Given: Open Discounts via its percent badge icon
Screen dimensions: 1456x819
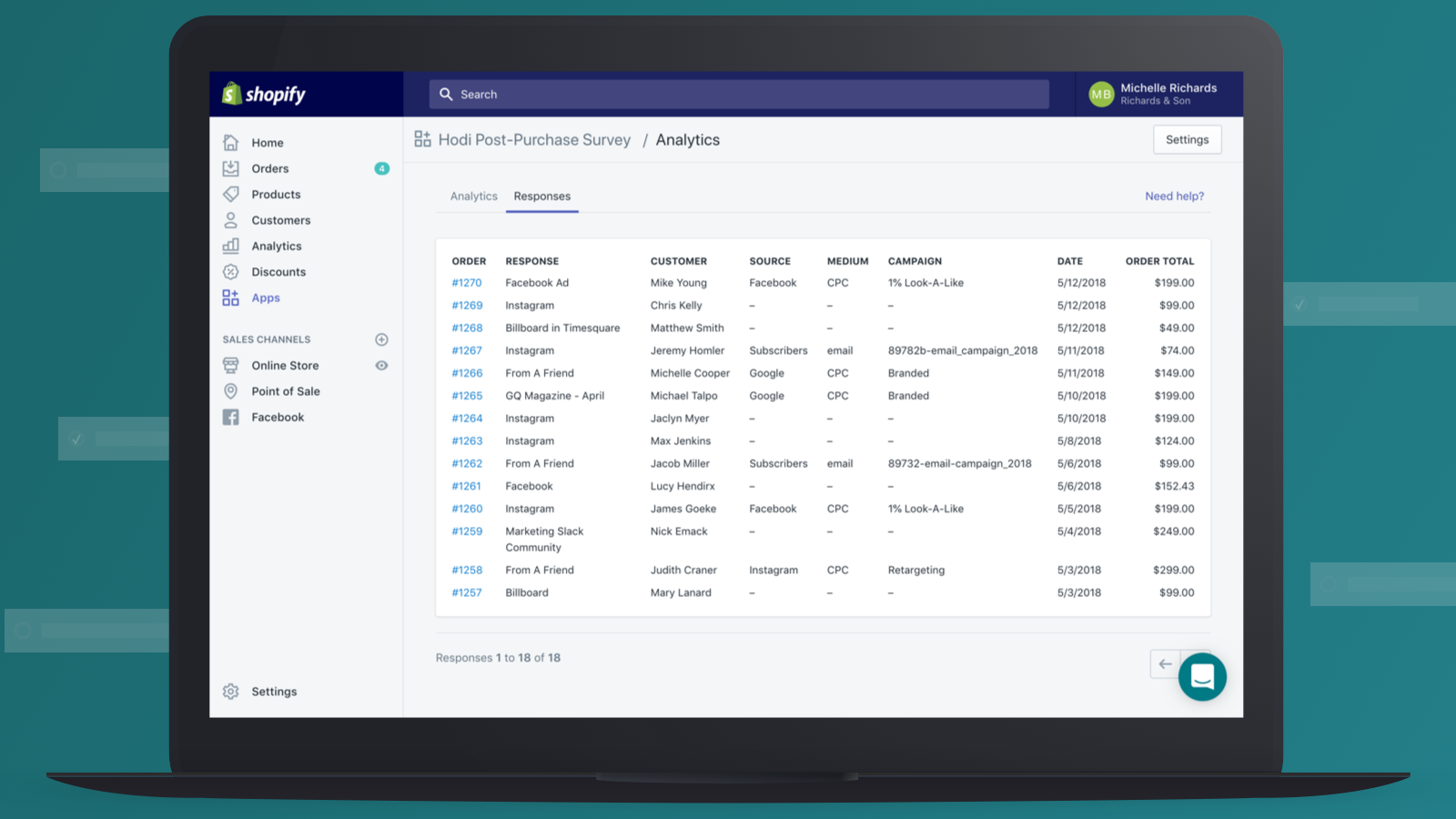Looking at the screenshot, I should point(231,271).
